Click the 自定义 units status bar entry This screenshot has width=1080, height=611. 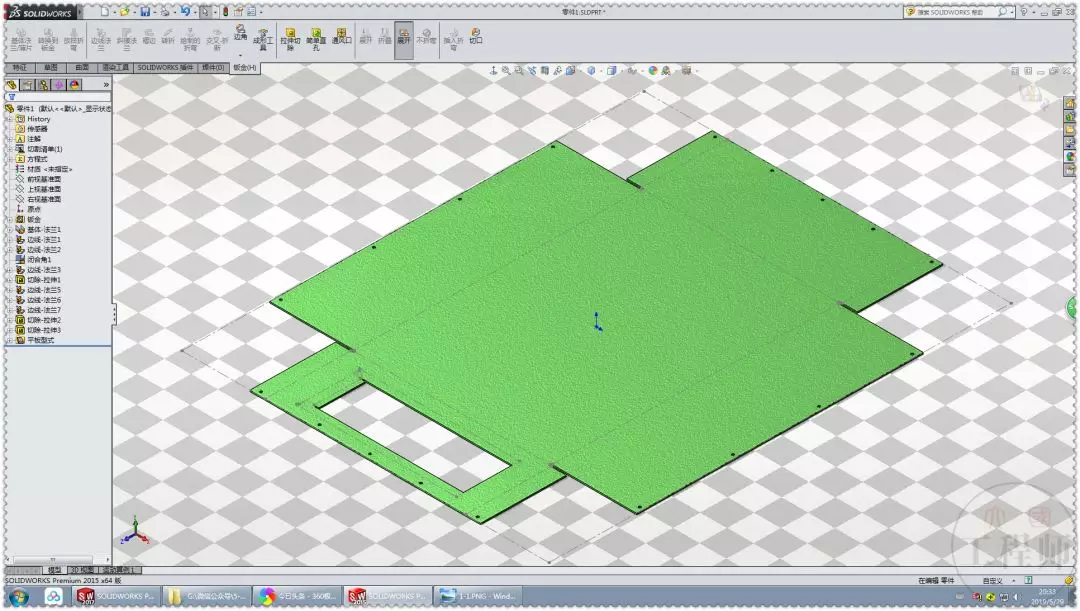pyautogui.click(x=993, y=581)
